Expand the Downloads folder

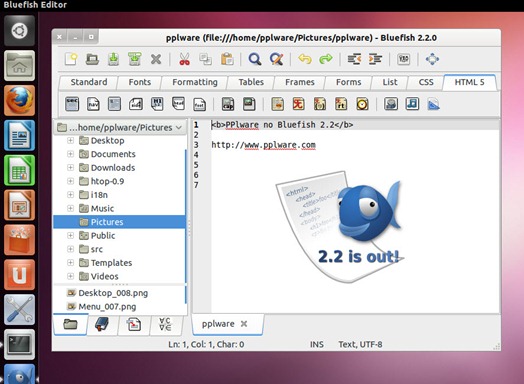point(70,167)
